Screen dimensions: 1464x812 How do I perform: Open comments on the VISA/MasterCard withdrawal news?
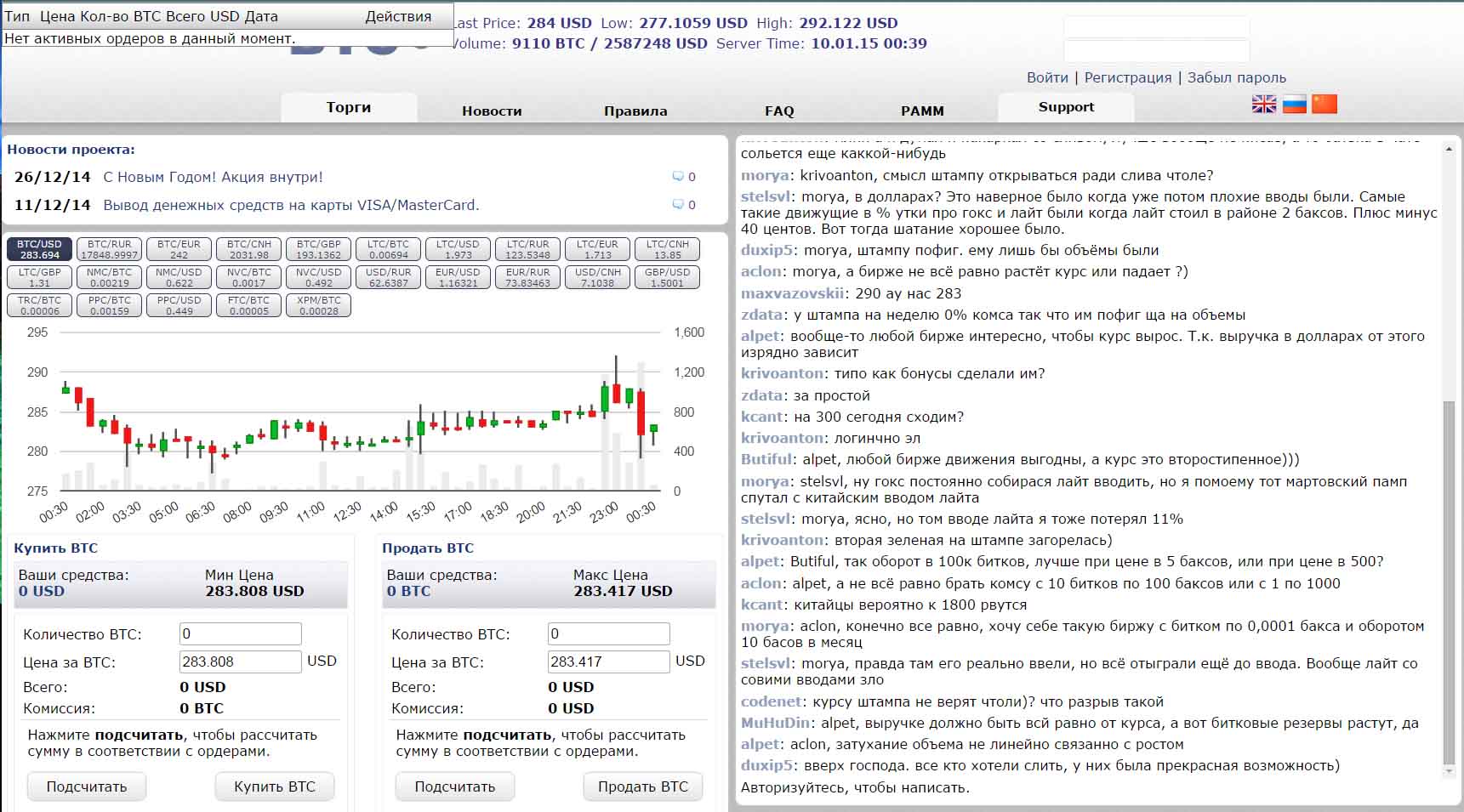coord(678,204)
